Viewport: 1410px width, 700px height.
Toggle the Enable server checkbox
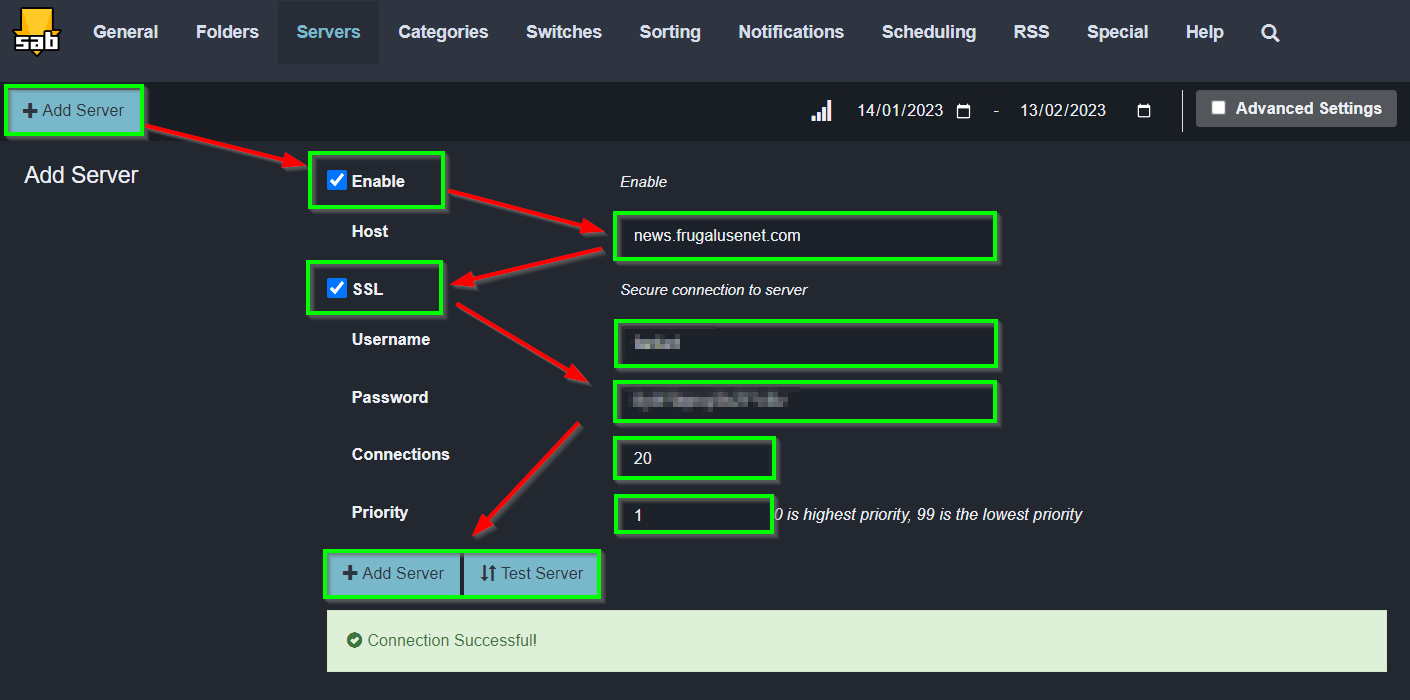pyautogui.click(x=337, y=181)
